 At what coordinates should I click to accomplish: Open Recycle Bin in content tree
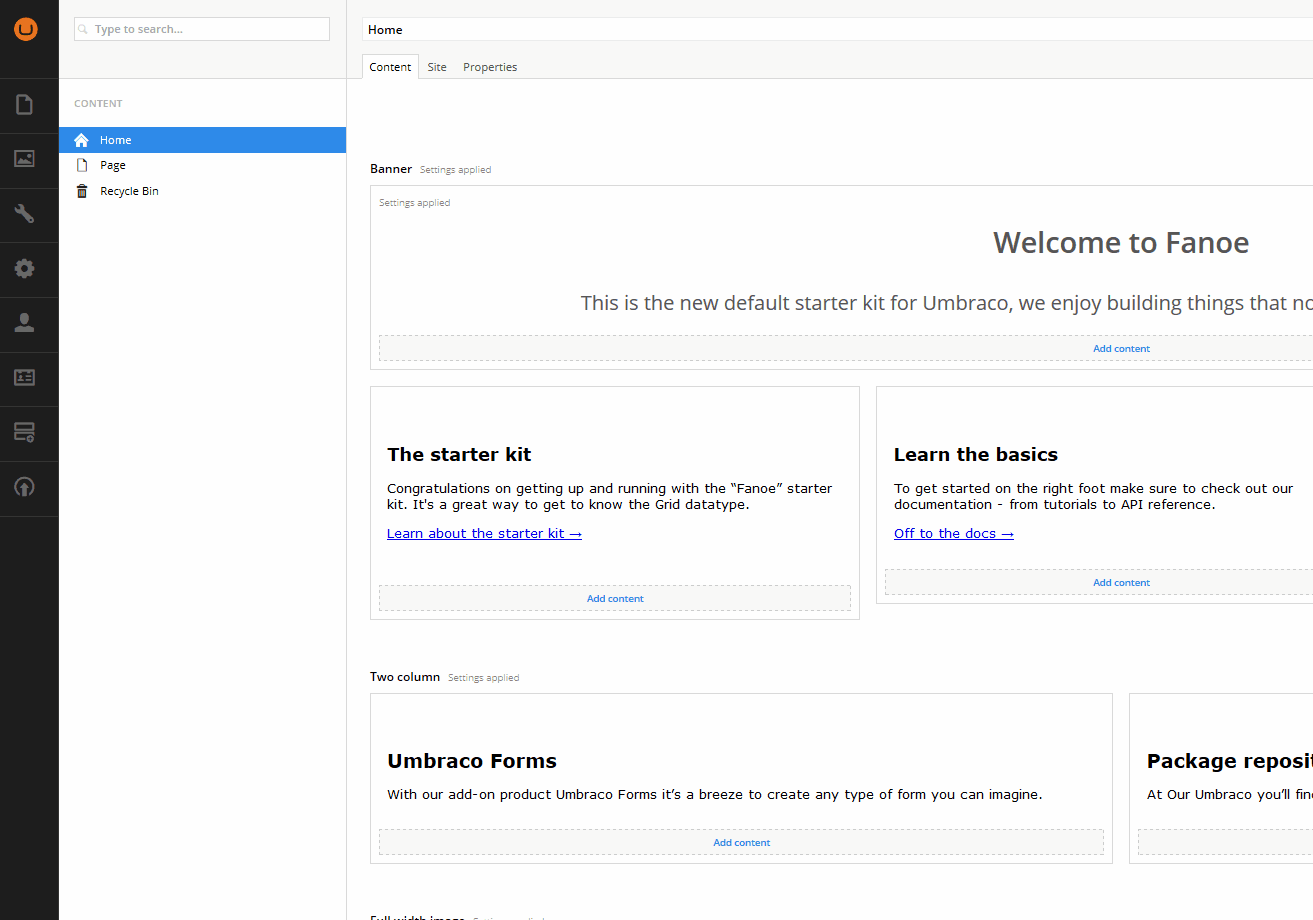click(202, 191)
